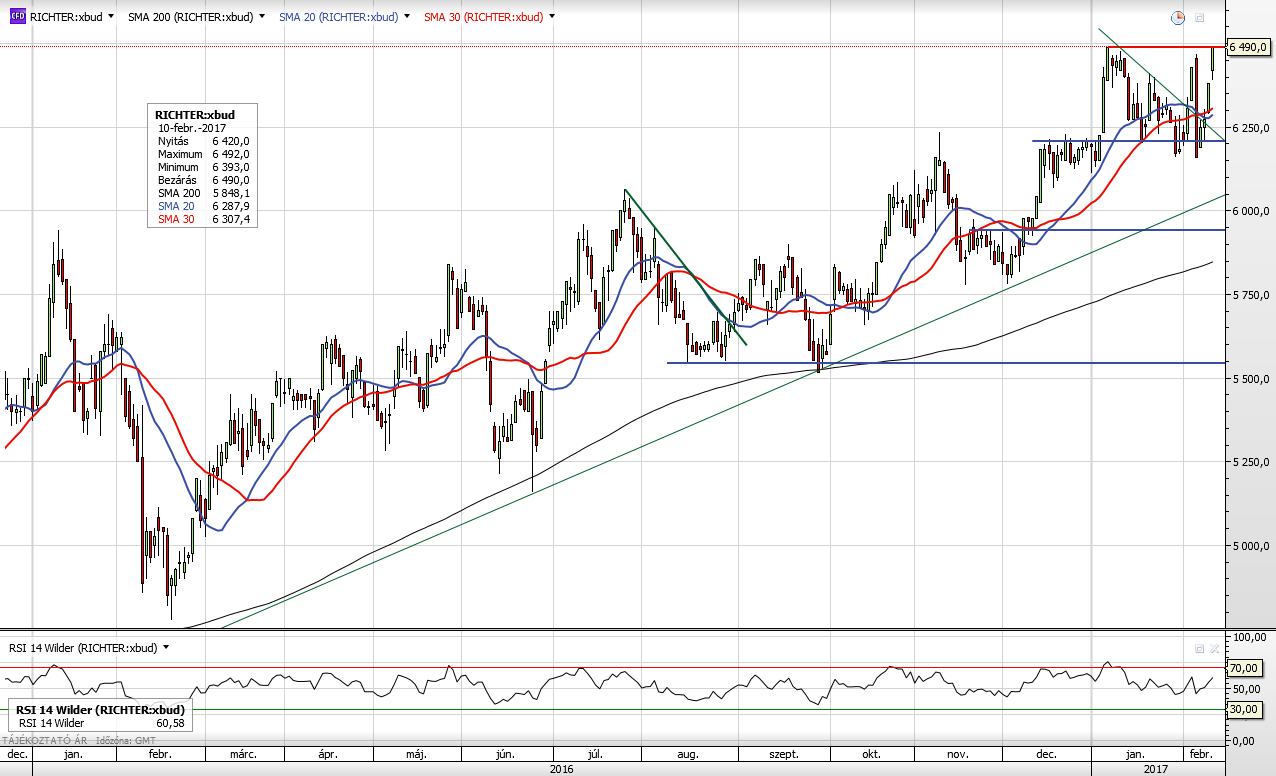This screenshot has width=1276, height=776.
Task: Click the máj. month on timeline
Action: tap(419, 753)
